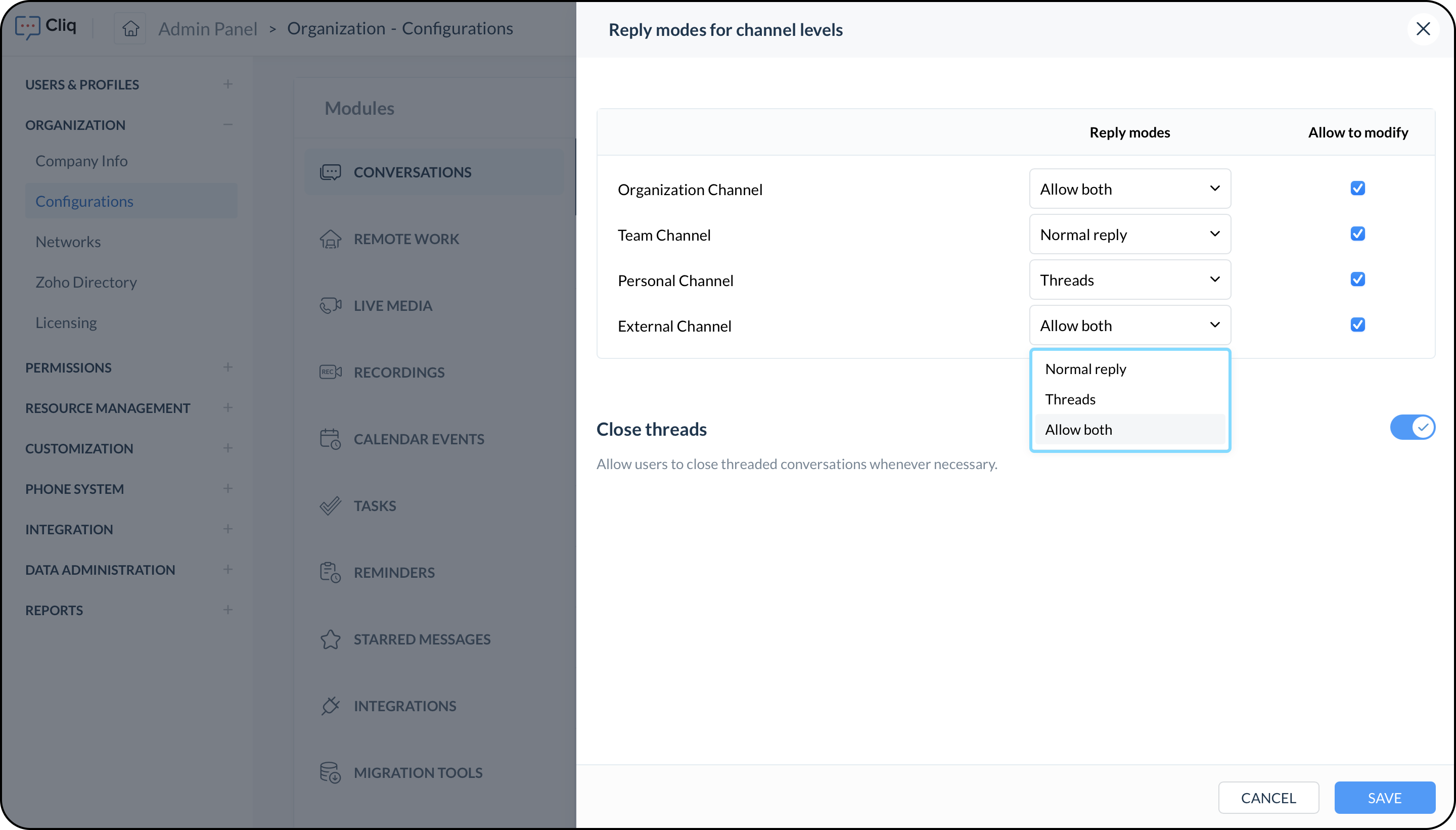The image size is (1456, 830).
Task: Select the Integrations module
Action: pyautogui.click(x=434, y=706)
